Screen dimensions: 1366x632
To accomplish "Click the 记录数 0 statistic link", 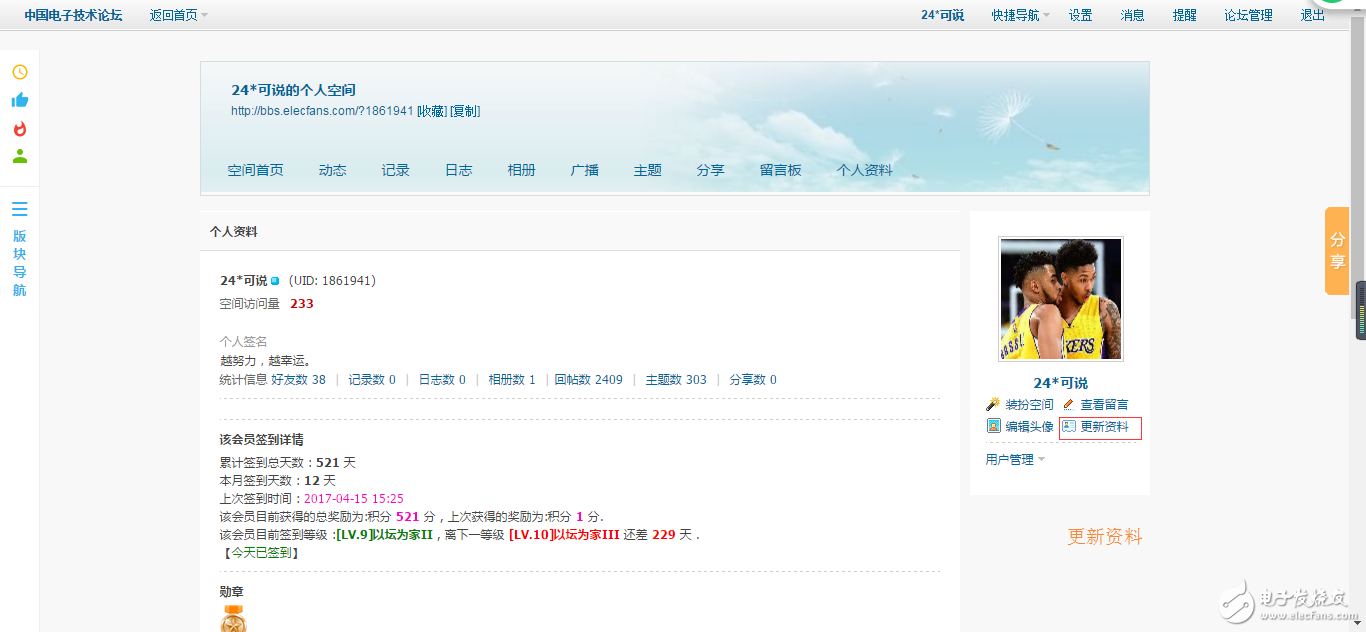I will (x=372, y=380).
